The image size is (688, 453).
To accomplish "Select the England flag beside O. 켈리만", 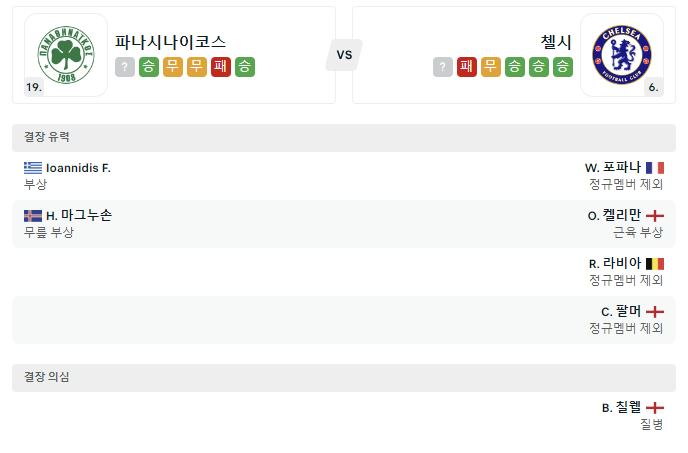I will tap(655, 216).
